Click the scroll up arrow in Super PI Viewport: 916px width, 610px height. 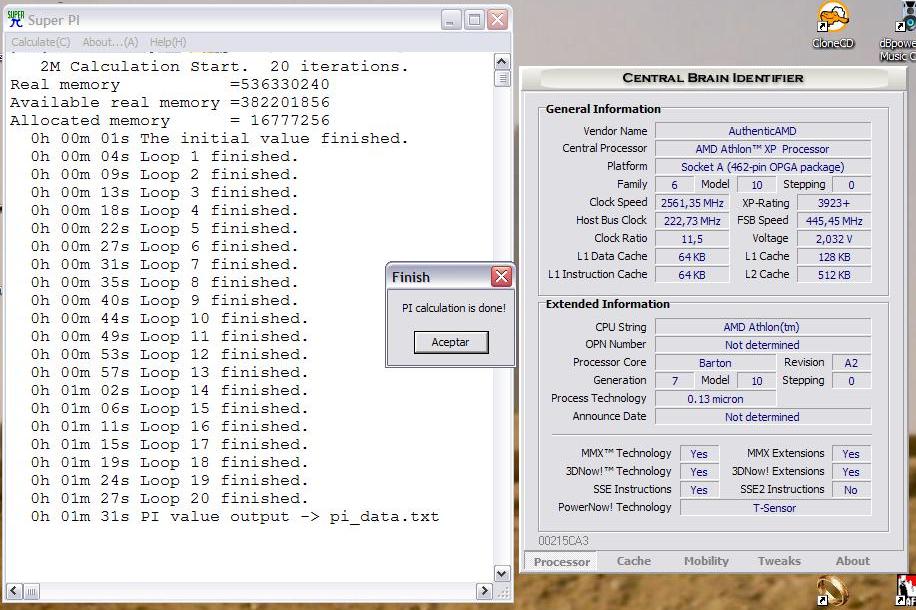pyautogui.click(x=502, y=63)
